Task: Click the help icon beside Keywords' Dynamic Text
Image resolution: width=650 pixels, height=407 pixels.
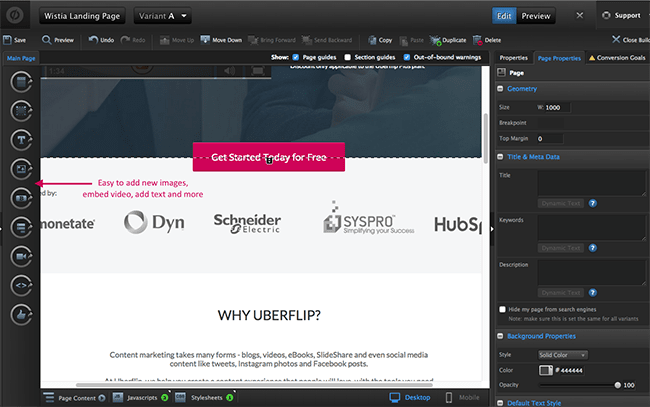Action: (x=593, y=248)
